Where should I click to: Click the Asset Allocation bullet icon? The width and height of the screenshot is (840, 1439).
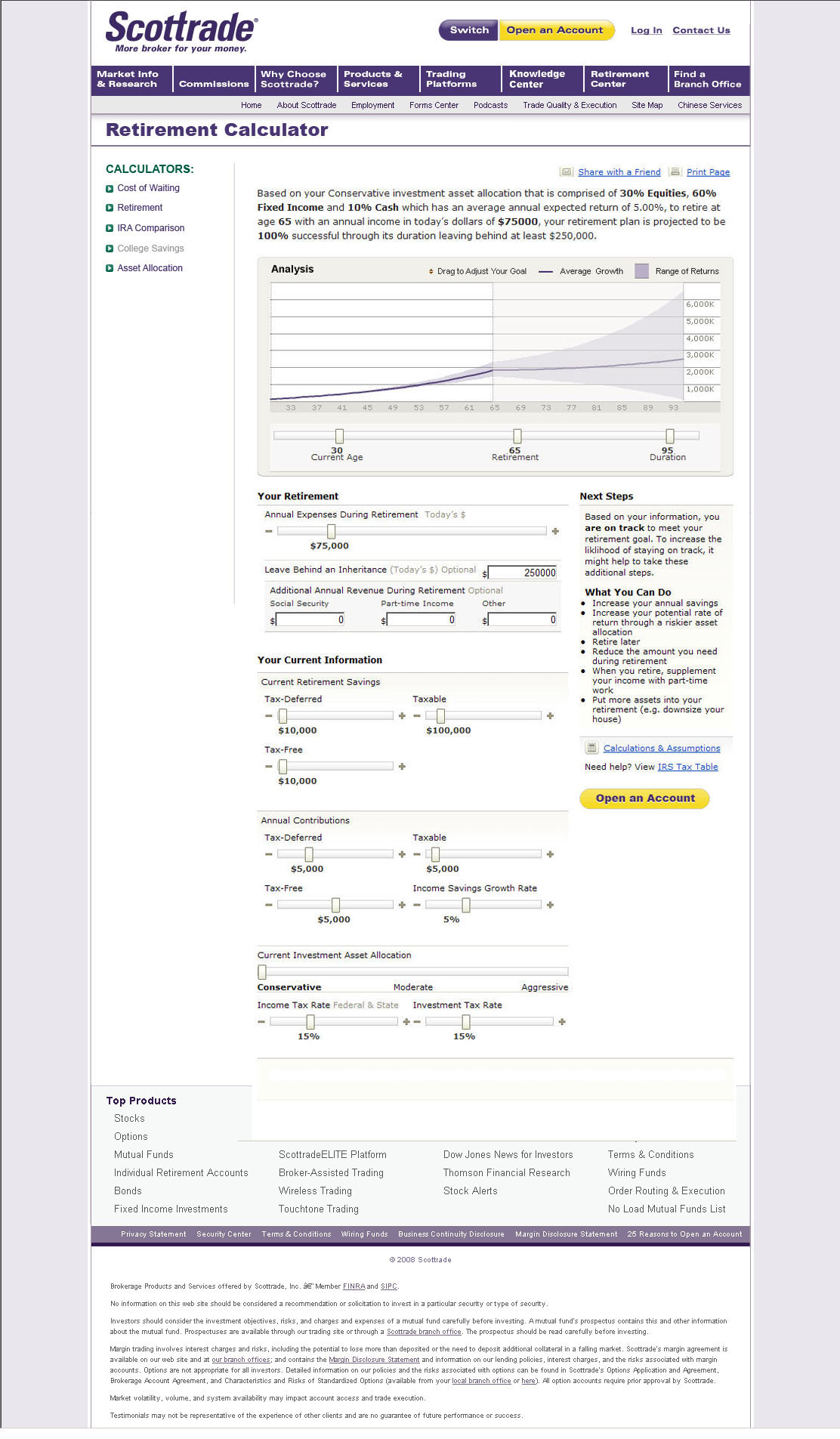pos(110,268)
